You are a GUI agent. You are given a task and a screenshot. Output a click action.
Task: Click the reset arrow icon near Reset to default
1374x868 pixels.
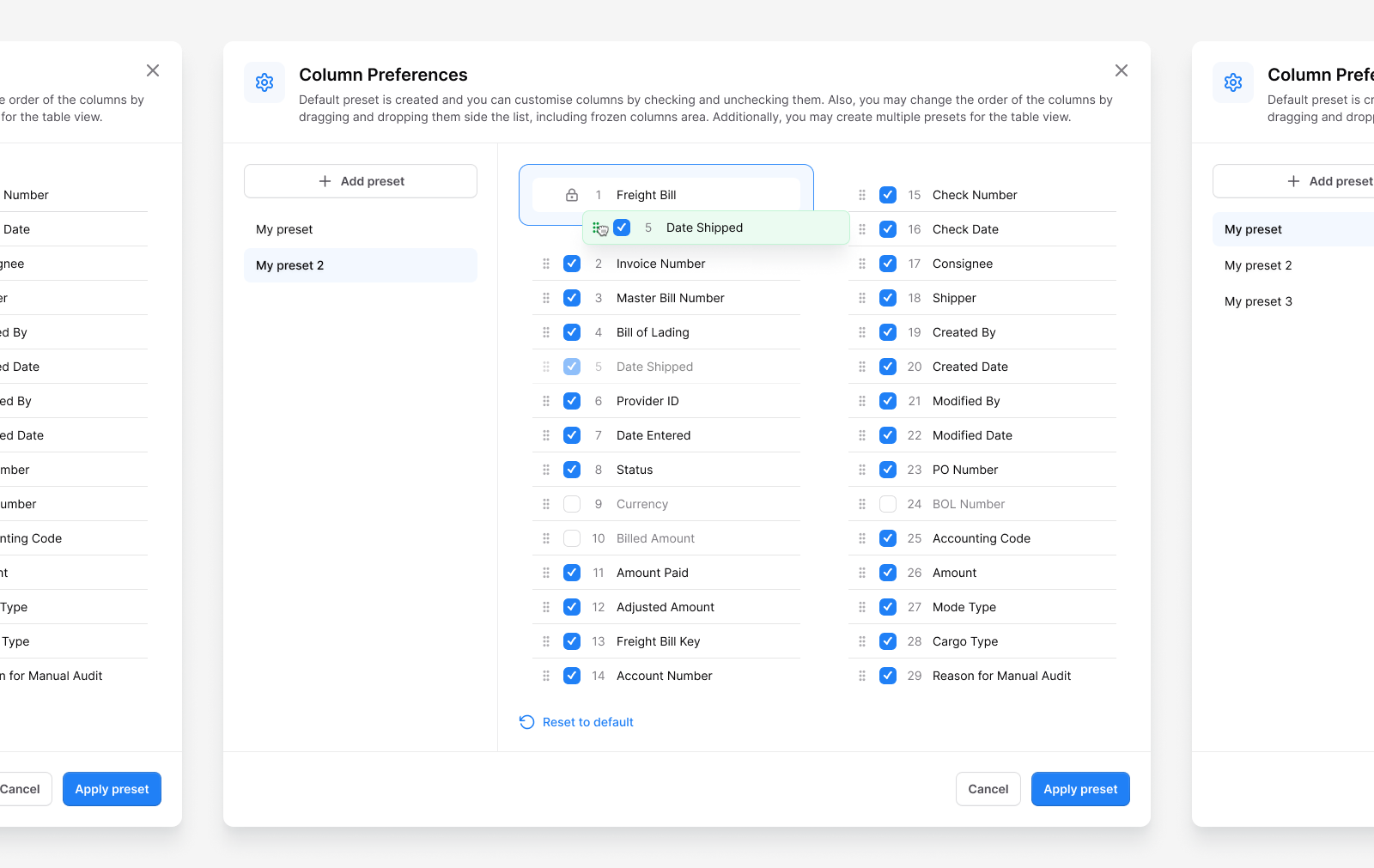tap(526, 722)
